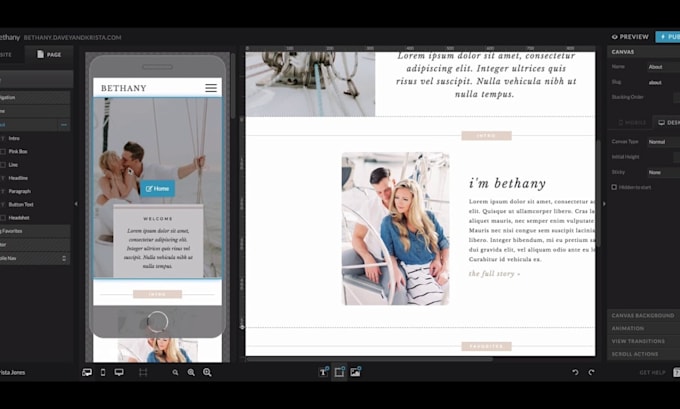Edit the canvas Slug field
The height and width of the screenshot is (409, 680).
pos(664,82)
